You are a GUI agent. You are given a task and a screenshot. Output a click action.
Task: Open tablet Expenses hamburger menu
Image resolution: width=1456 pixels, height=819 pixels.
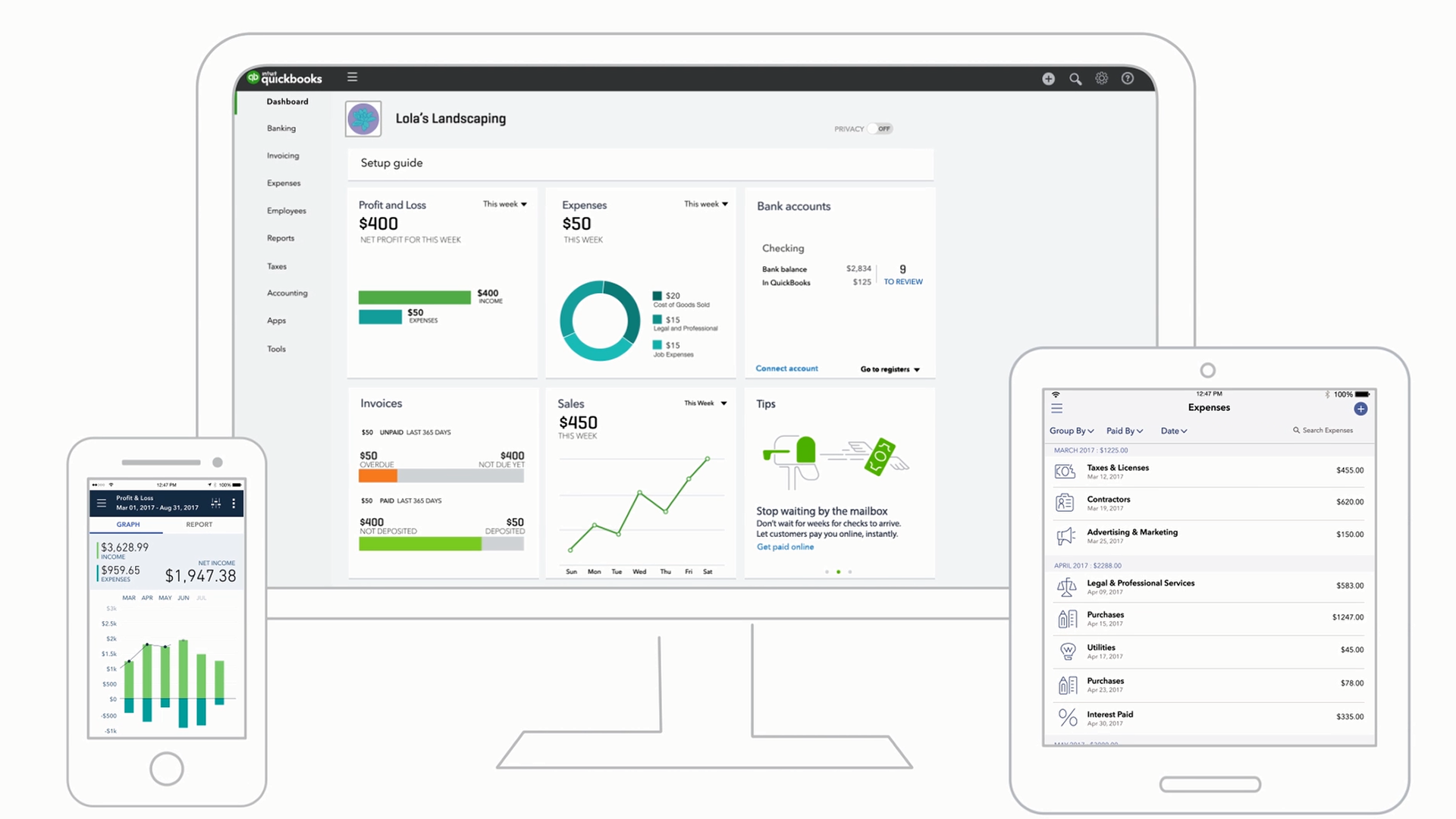[1056, 408]
